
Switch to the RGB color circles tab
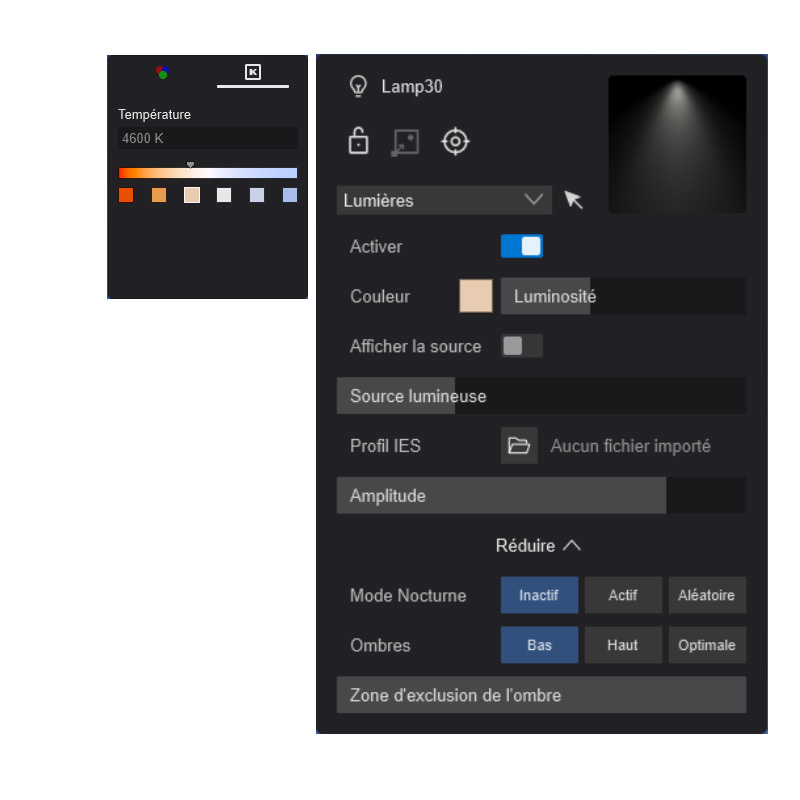(x=162, y=72)
